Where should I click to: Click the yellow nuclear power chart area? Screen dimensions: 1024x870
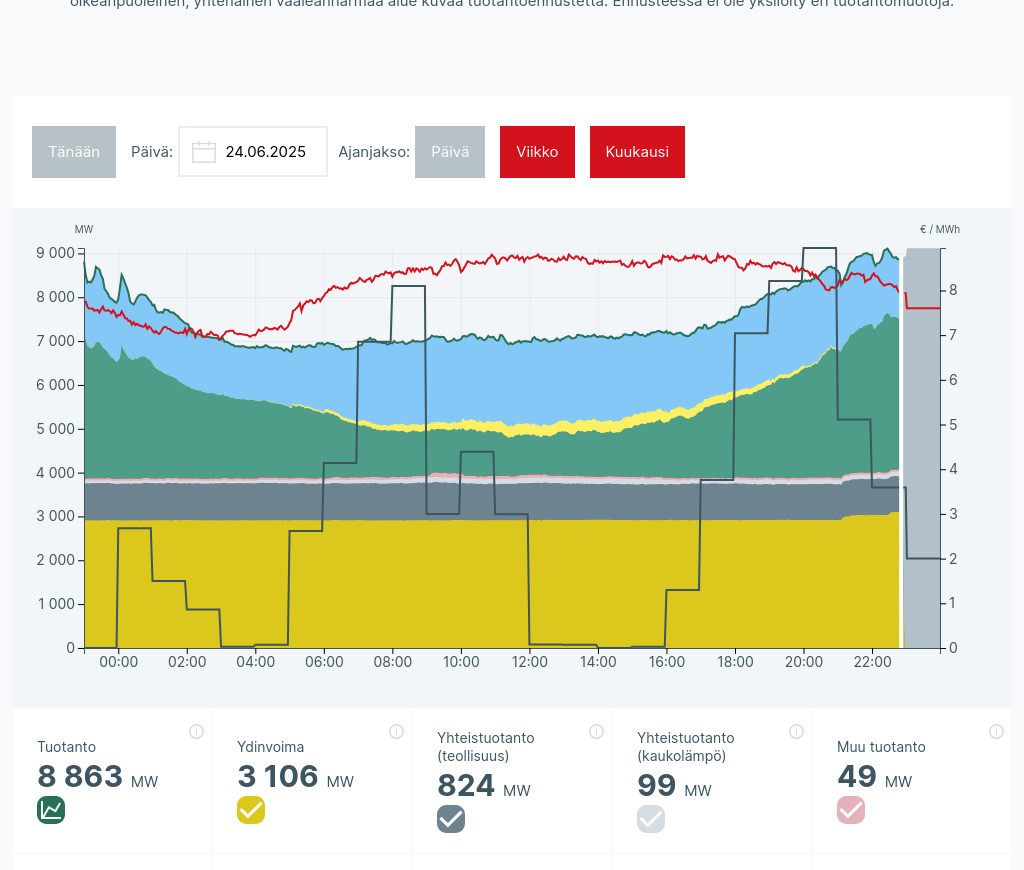(400, 590)
